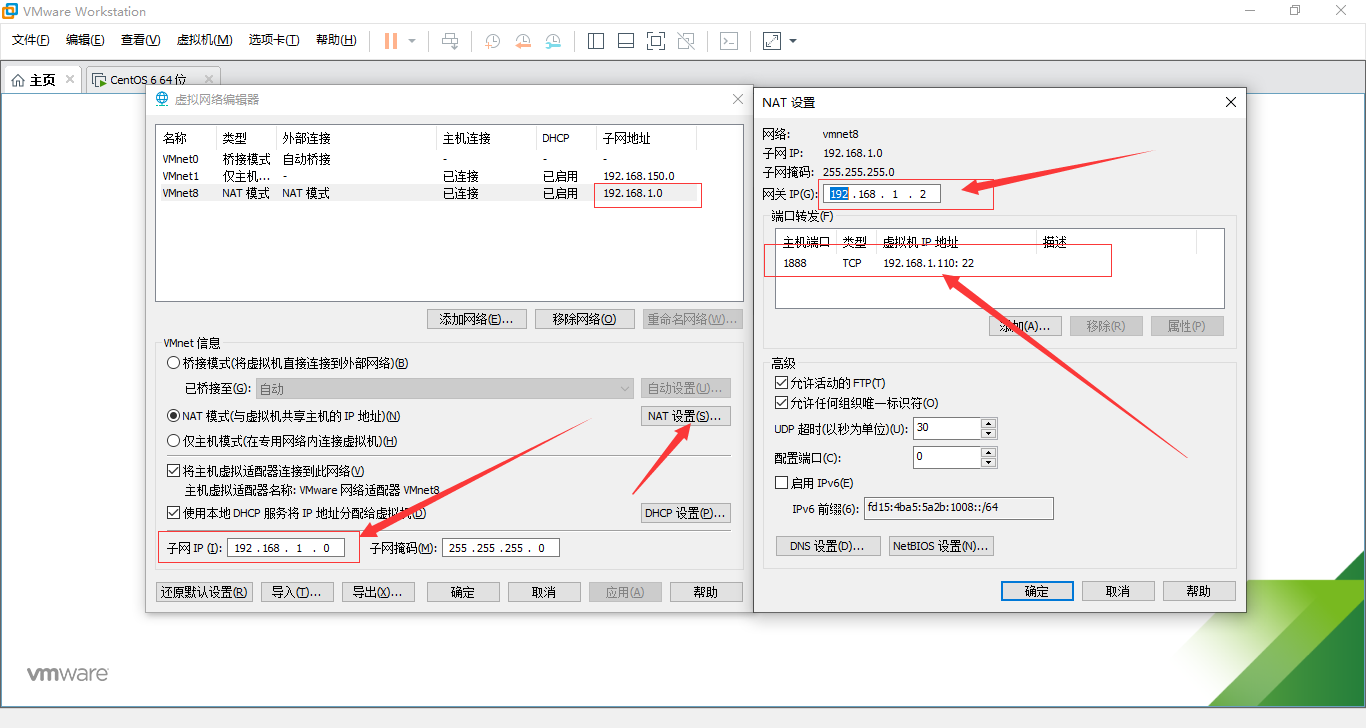This screenshot has height=728, width=1366.
Task: Click the 移除网络(O) button
Action: point(585,319)
